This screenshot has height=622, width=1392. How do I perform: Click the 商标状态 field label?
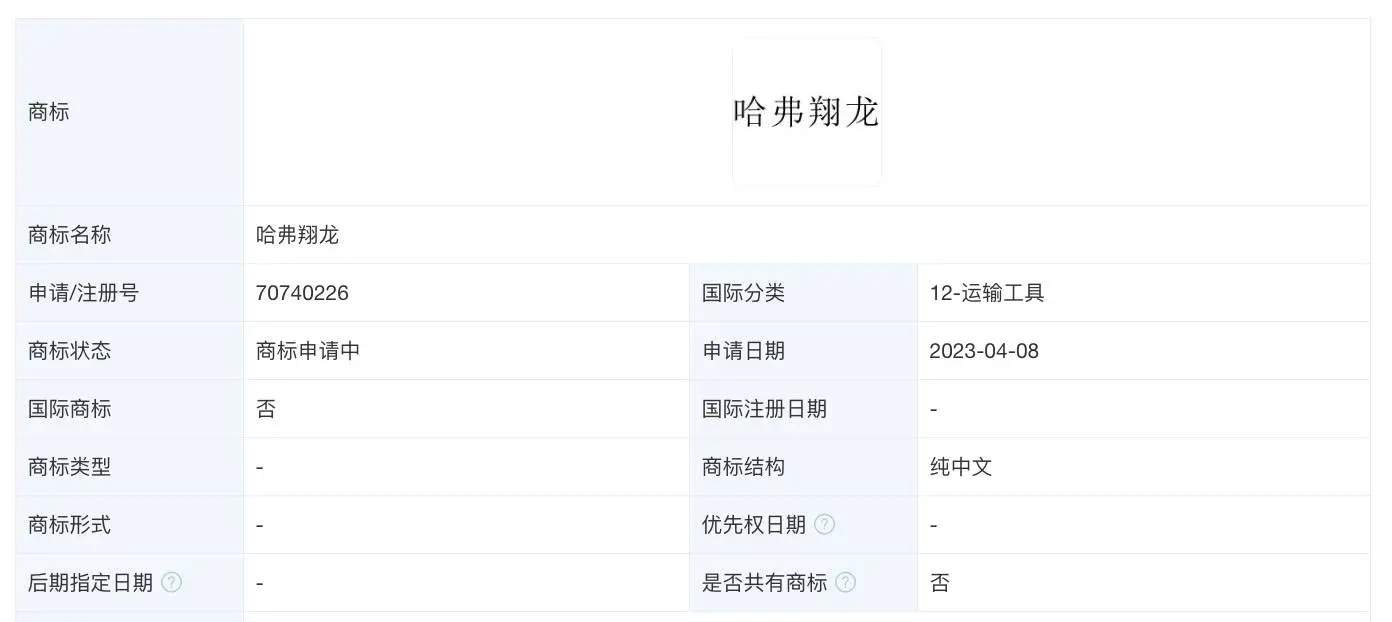tap(69, 351)
